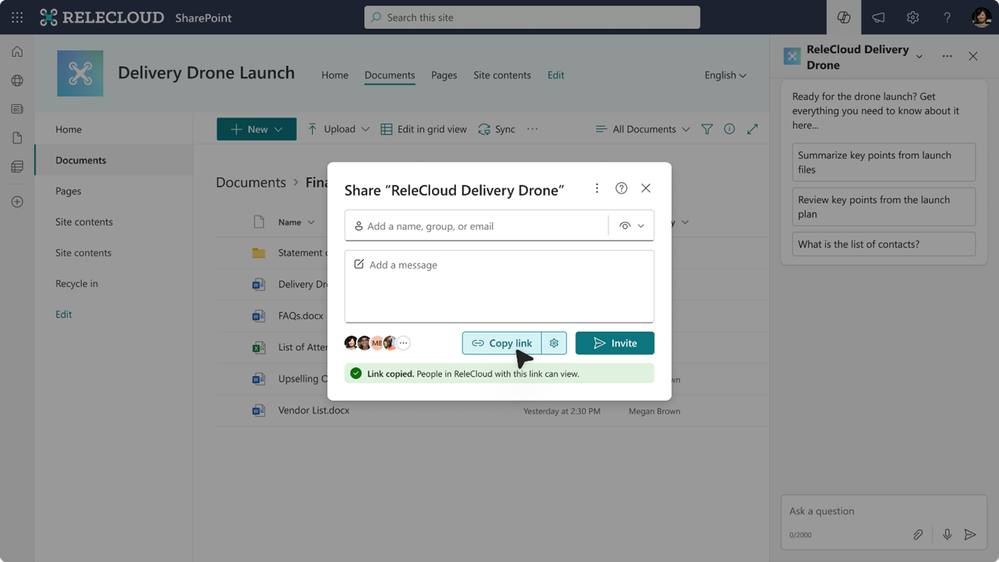Click the news icon in left rail
The width and height of the screenshot is (999, 562).
(17, 109)
